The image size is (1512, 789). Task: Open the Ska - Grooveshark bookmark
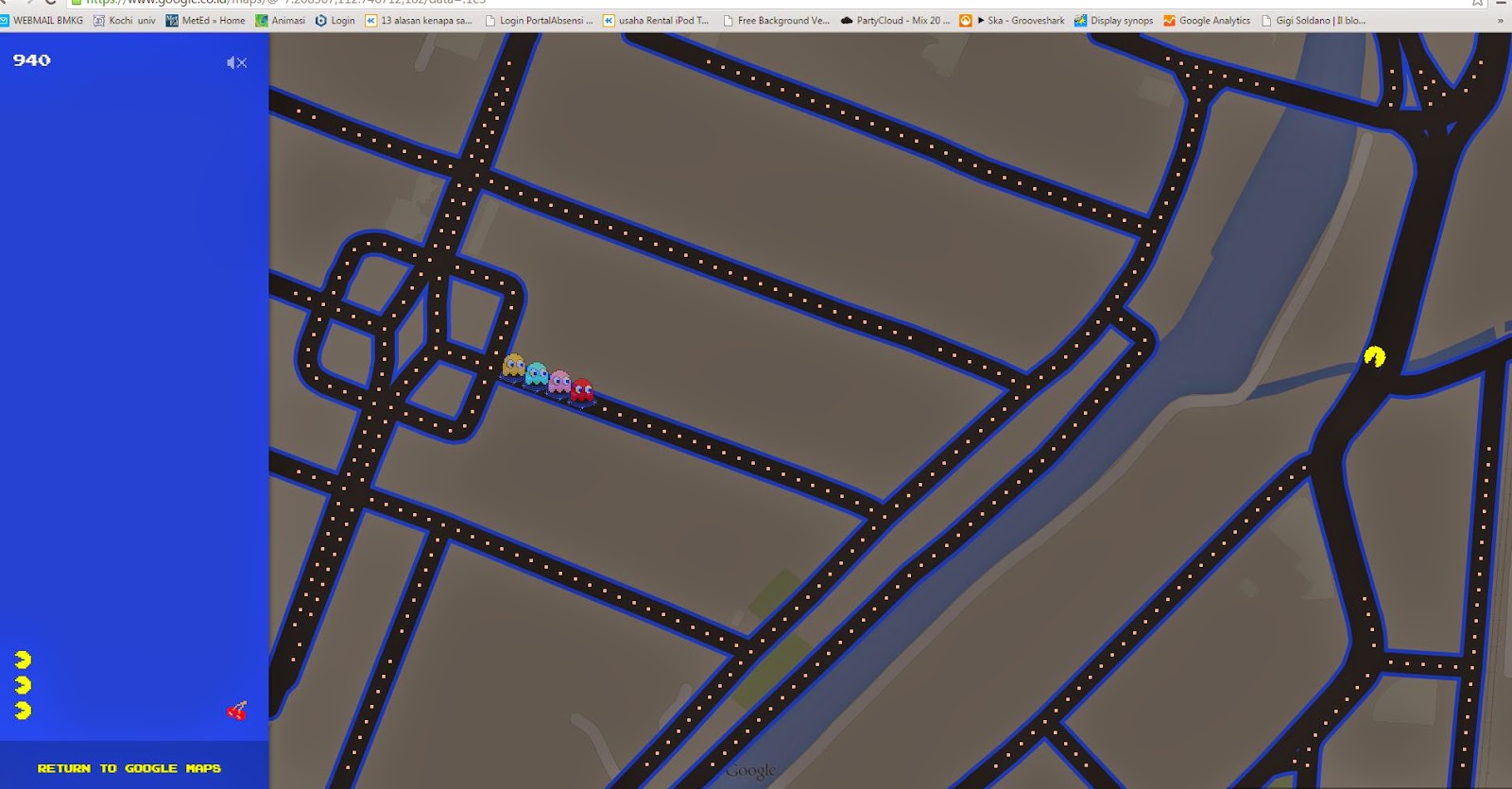[x=1012, y=20]
